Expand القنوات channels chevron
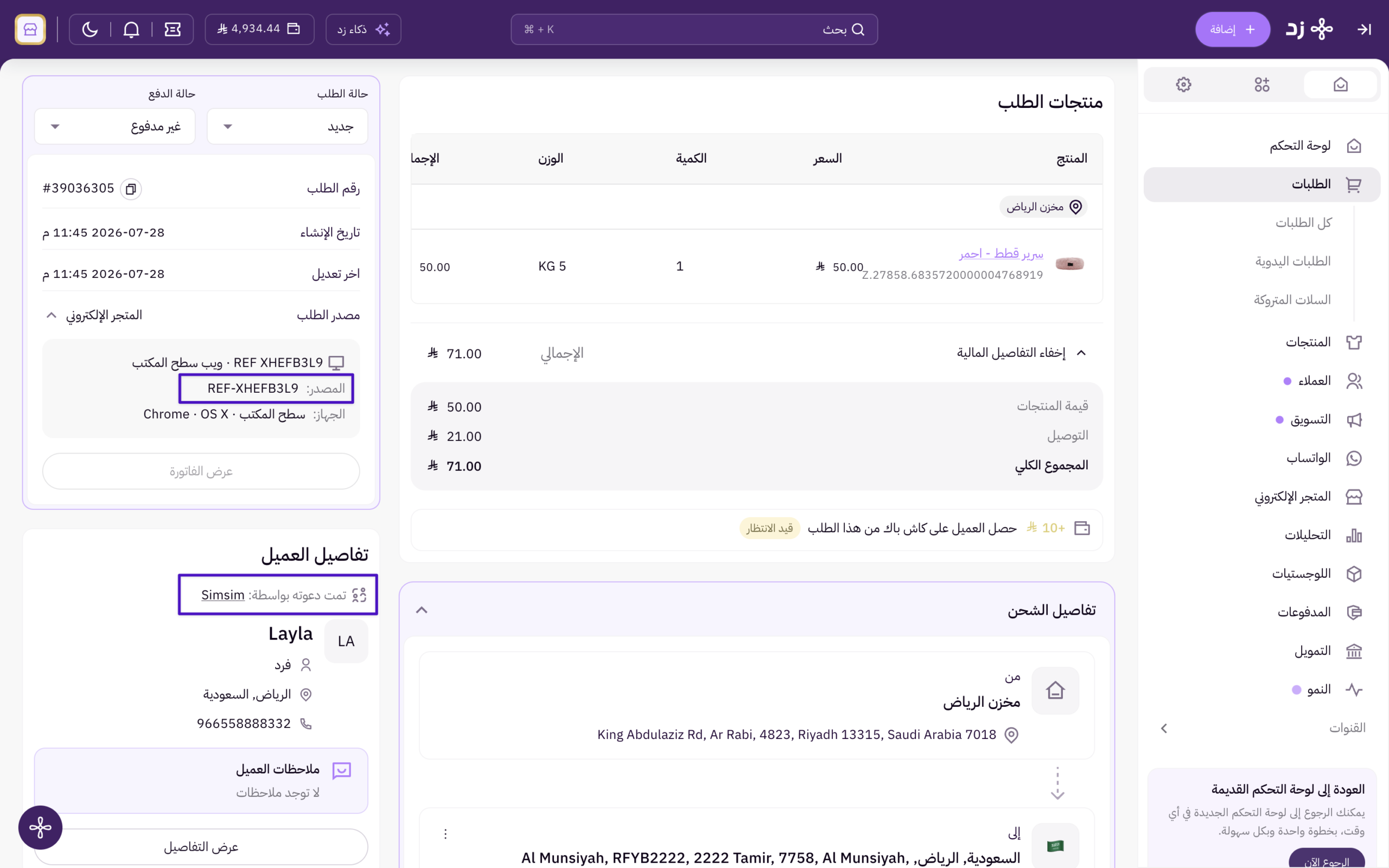 (1164, 728)
